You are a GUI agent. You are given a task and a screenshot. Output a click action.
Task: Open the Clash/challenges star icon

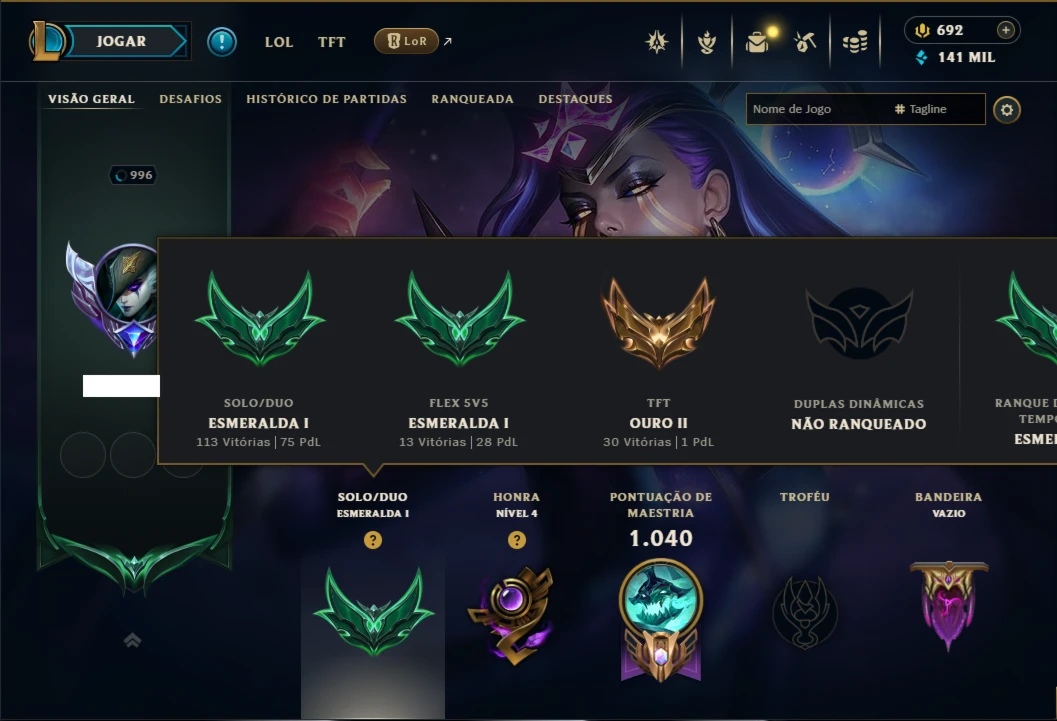[x=657, y=42]
